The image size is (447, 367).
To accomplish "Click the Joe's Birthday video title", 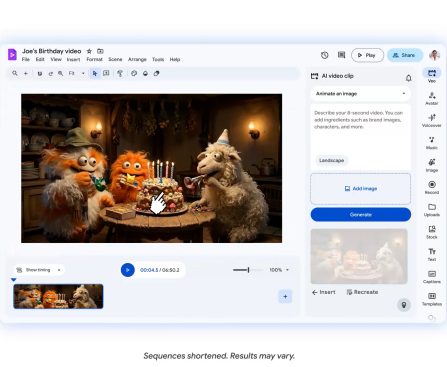I will (x=52, y=51).
